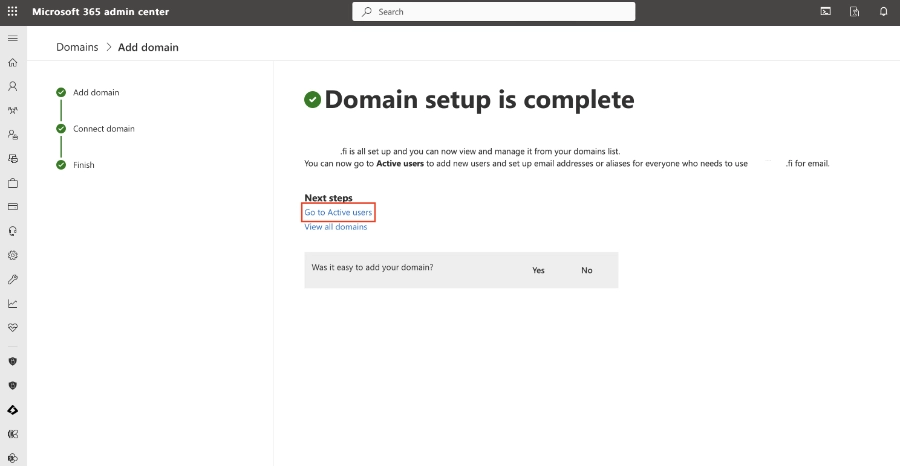This screenshot has height=466, width=900.
Task: Click the green checkmark beside the heading
Action: point(312,100)
